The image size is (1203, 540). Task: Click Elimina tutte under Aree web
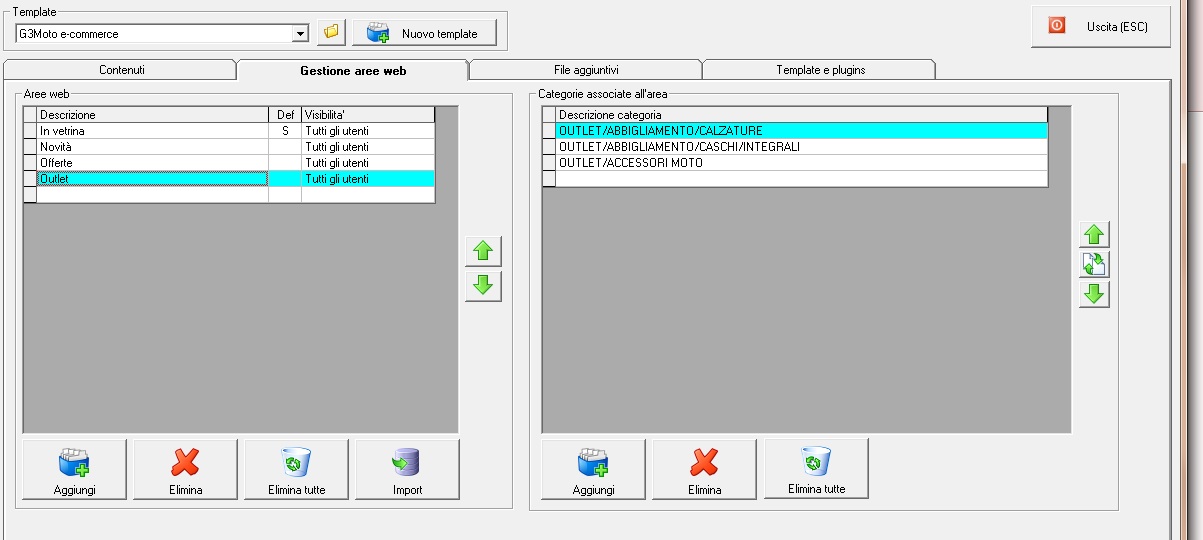click(x=296, y=469)
